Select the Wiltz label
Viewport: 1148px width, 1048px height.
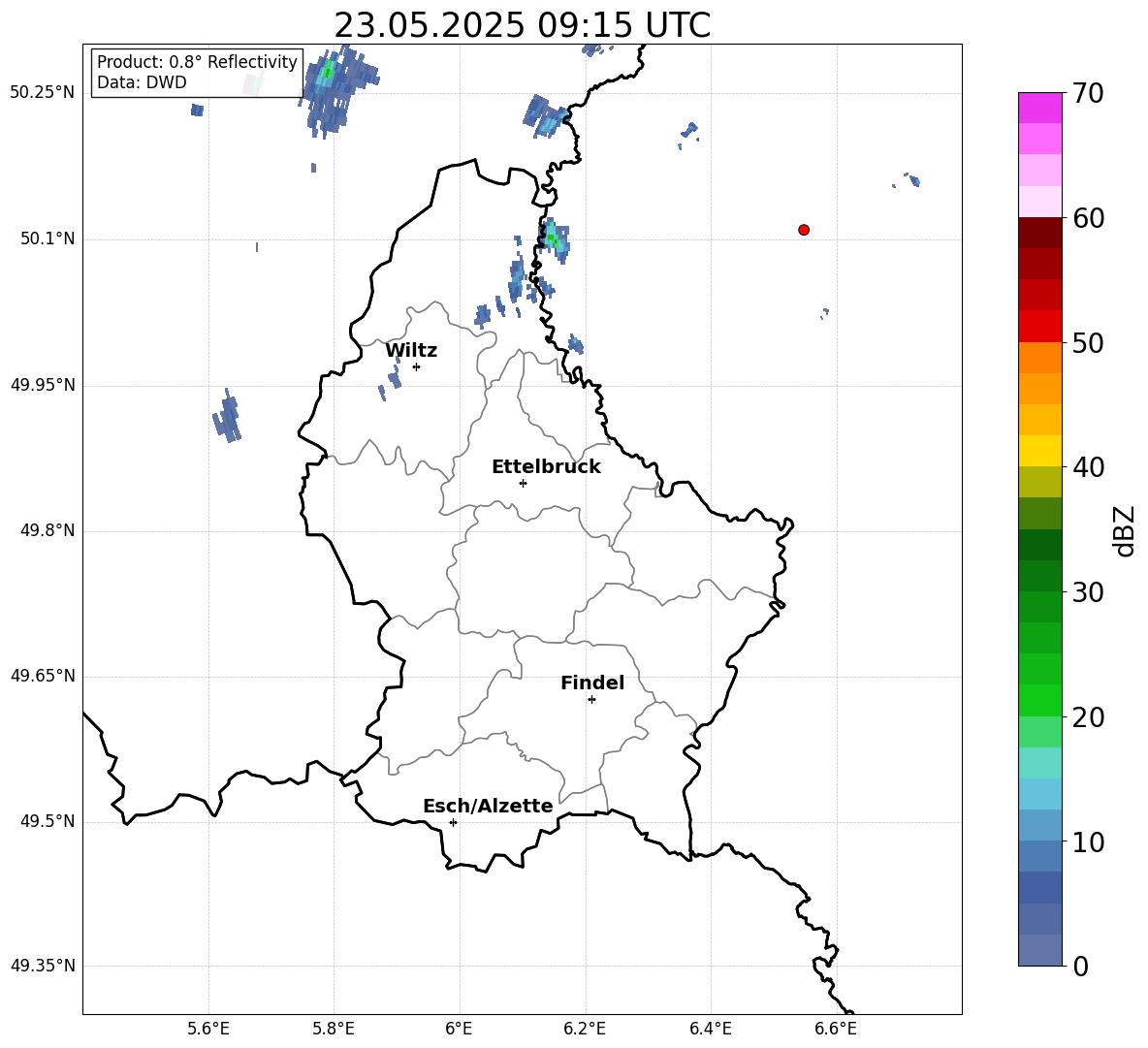[411, 351]
